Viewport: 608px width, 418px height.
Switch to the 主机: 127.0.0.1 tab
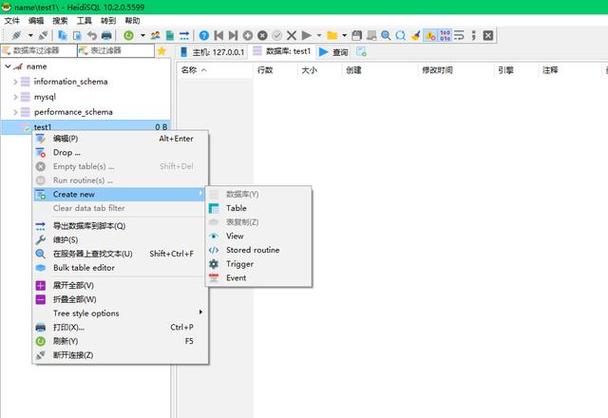212,52
